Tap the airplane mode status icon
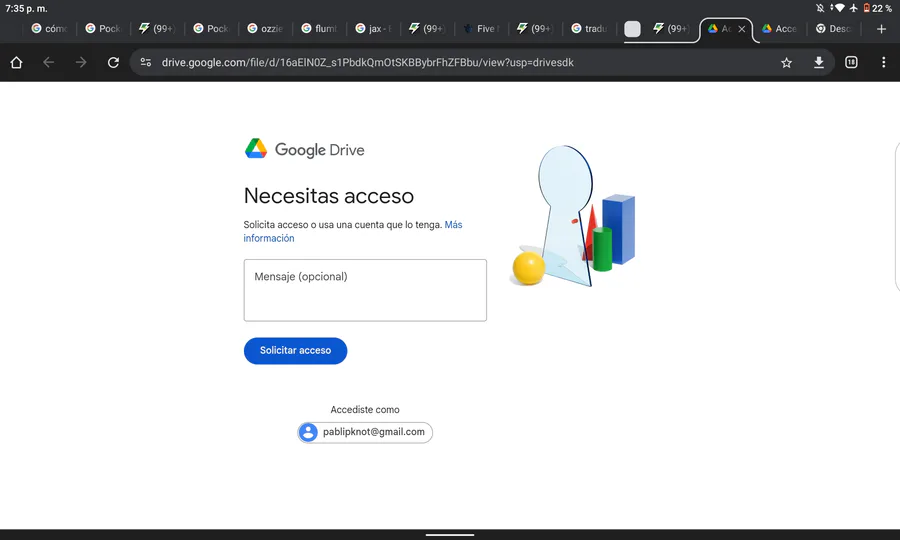Image resolution: width=900 pixels, height=540 pixels. pos(854,8)
